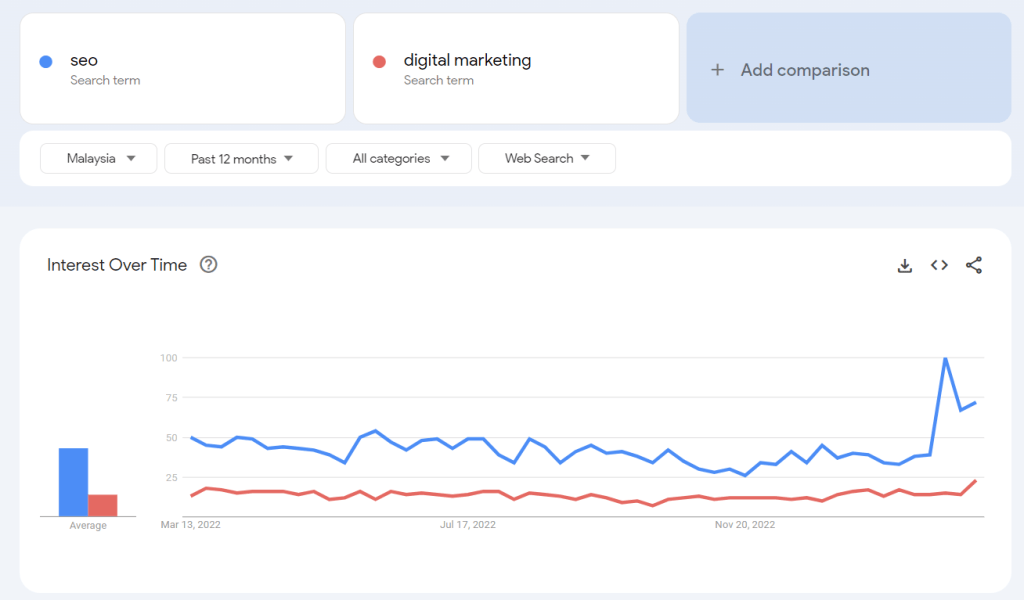Select the red Average bar

(x=103, y=502)
